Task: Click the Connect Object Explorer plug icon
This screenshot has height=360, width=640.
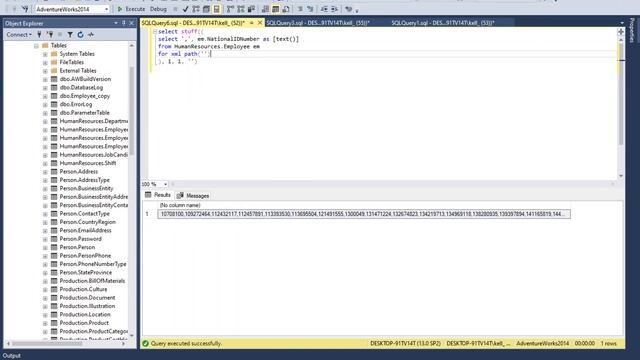Action: [x=39, y=35]
